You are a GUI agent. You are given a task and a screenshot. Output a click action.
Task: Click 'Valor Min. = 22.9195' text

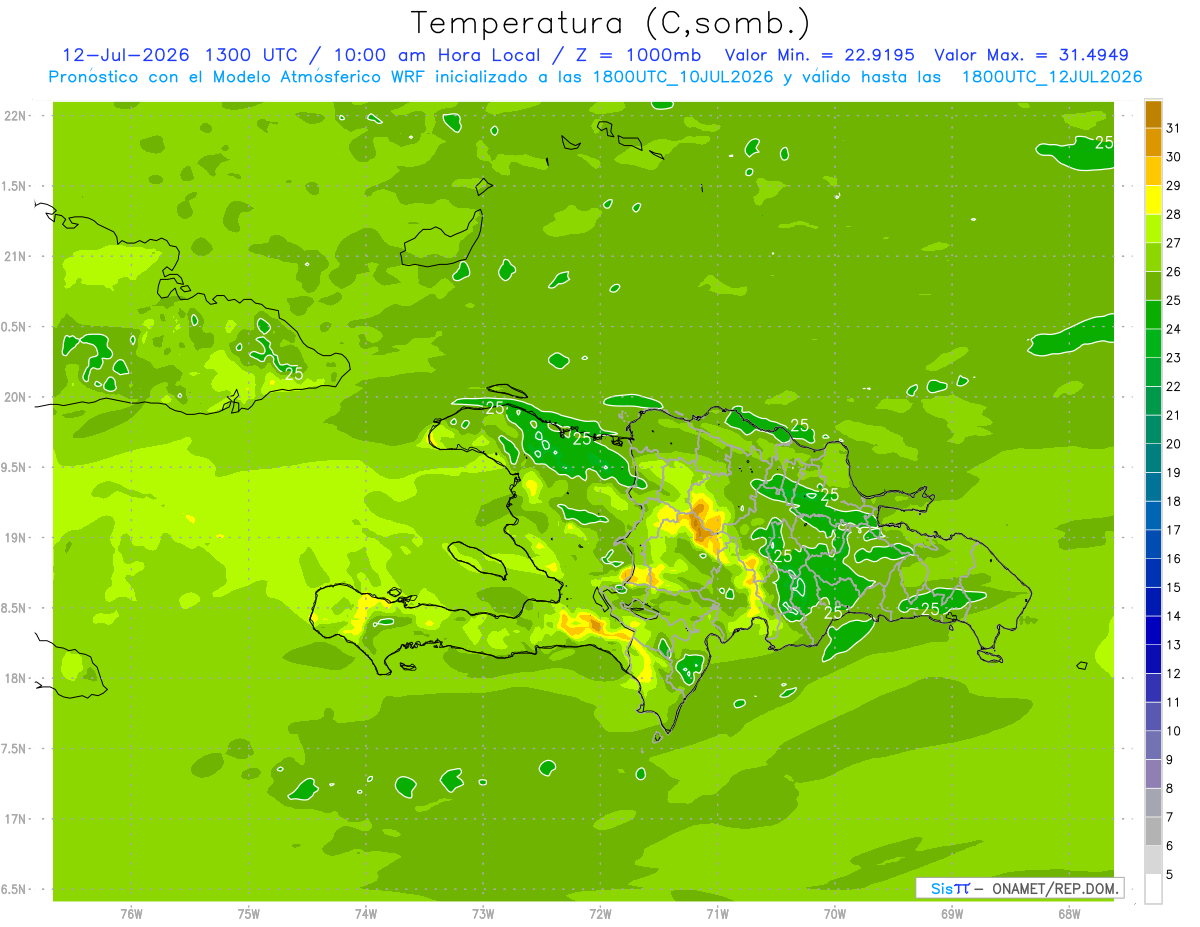pyautogui.click(x=820, y=55)
